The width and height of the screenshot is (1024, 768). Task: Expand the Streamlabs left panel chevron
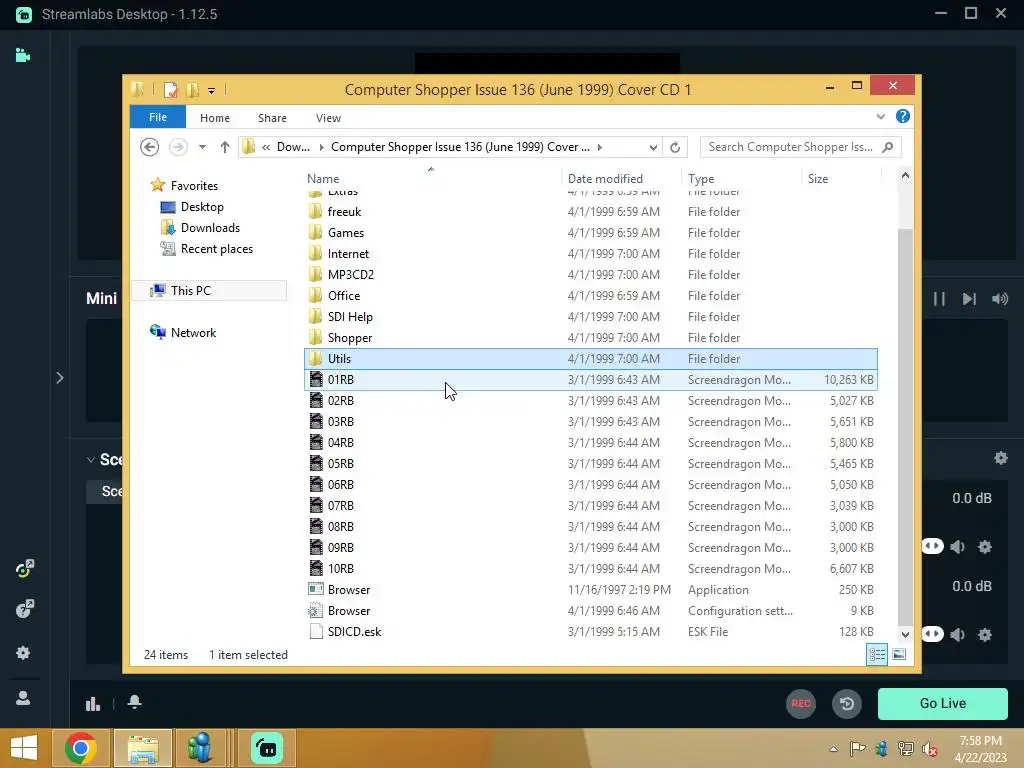tap(59, 377)
